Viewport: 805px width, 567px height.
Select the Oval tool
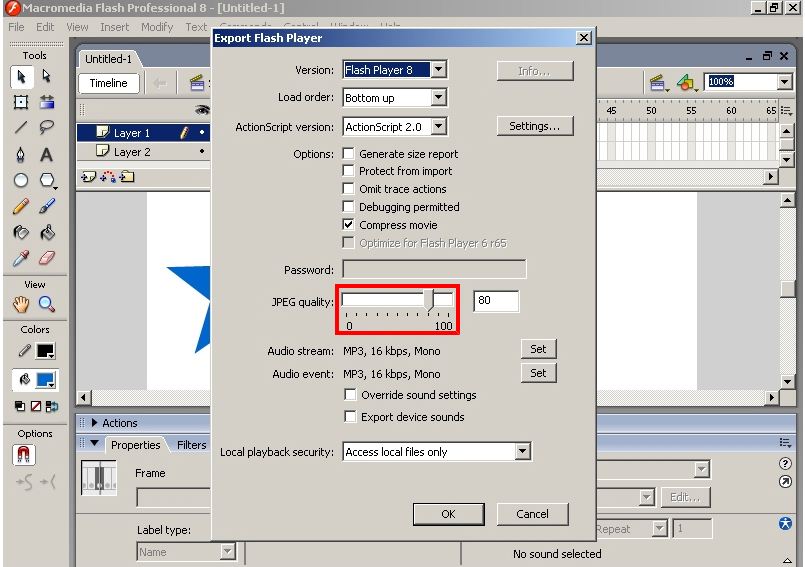pyautogui.click(x=21, y=180)
